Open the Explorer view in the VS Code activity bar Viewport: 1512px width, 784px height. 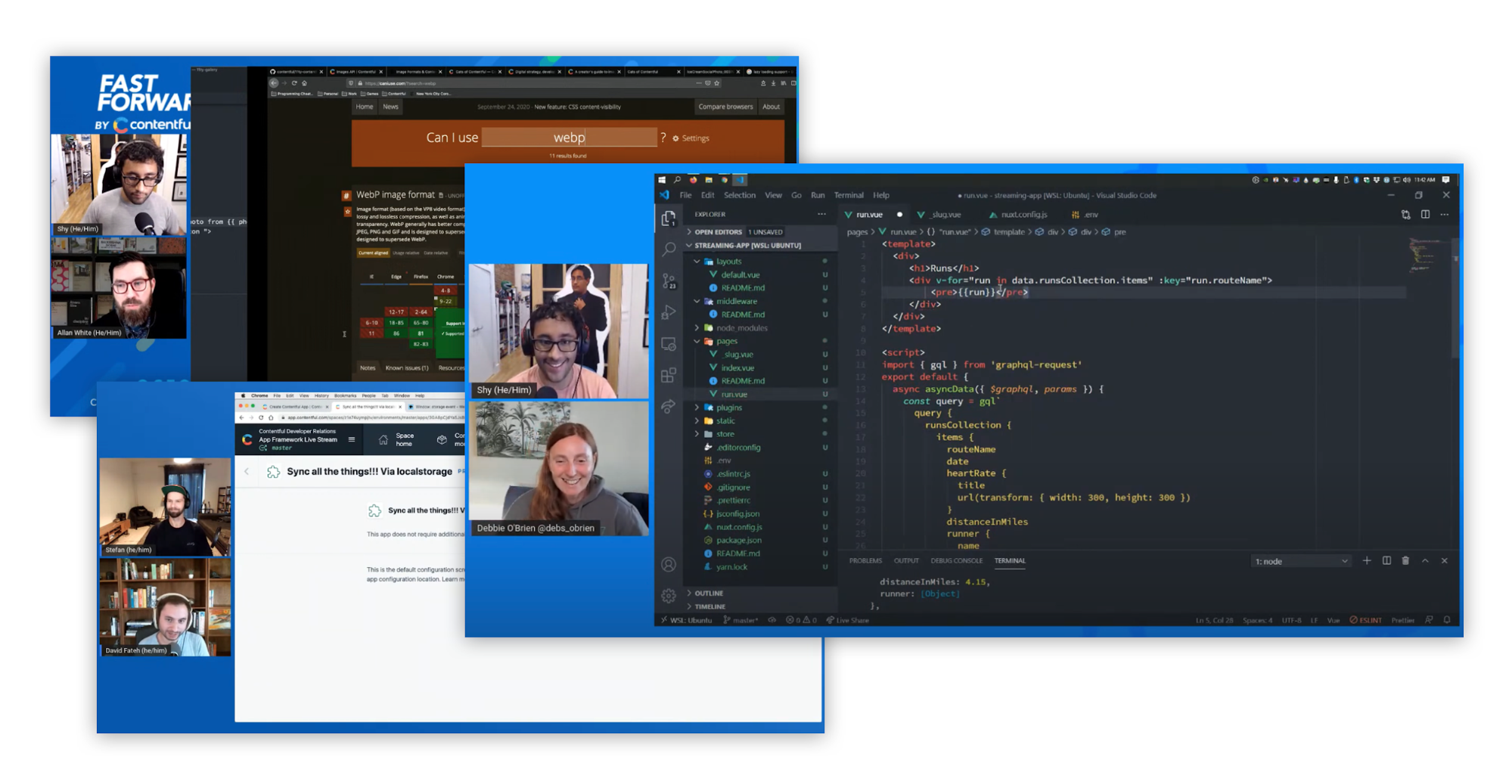[669, 219]
